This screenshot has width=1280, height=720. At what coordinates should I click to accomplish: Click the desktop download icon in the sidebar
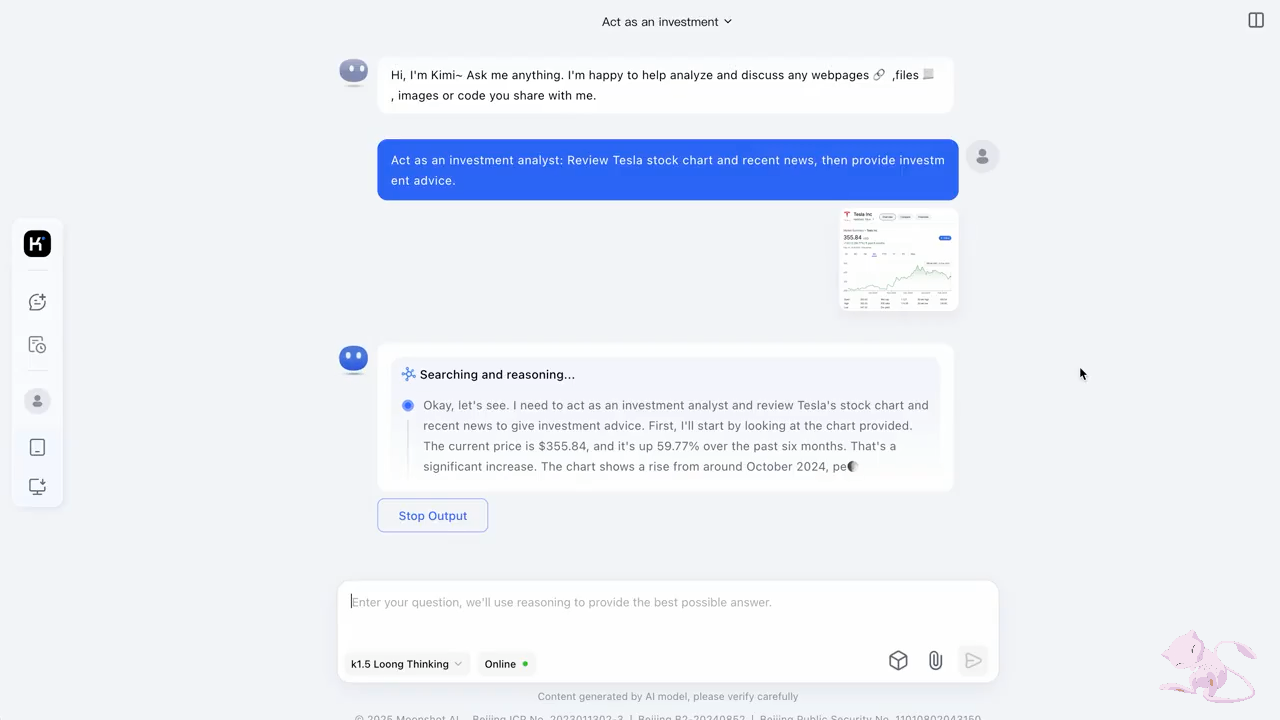(x=37, y=487)
